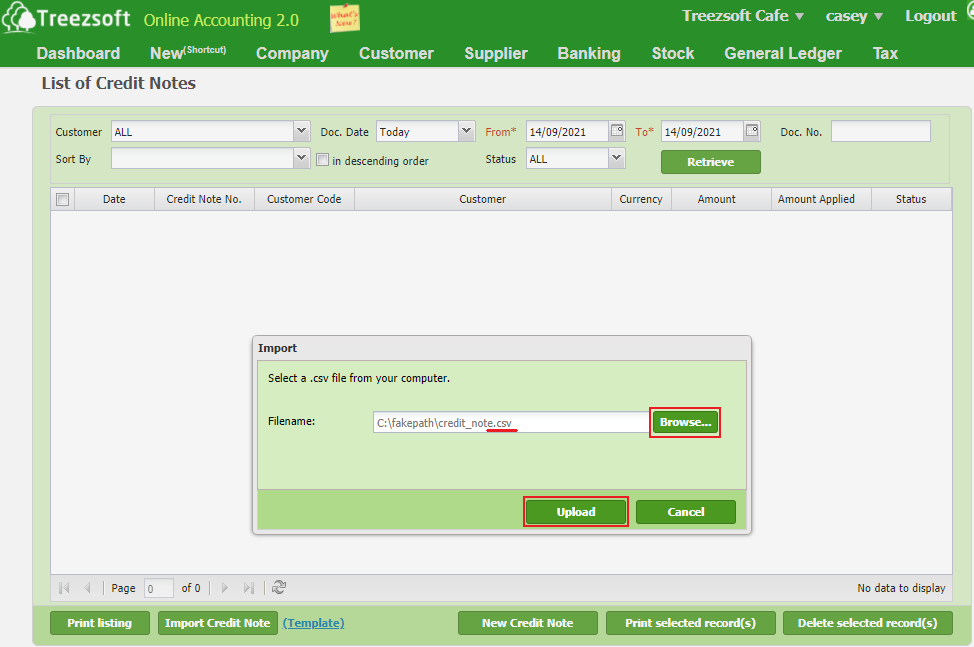Image resolution: width=974 pixels, height=647 pixels.
Task: Open the Sort By dropdown
Action: [x=302, y=158]
